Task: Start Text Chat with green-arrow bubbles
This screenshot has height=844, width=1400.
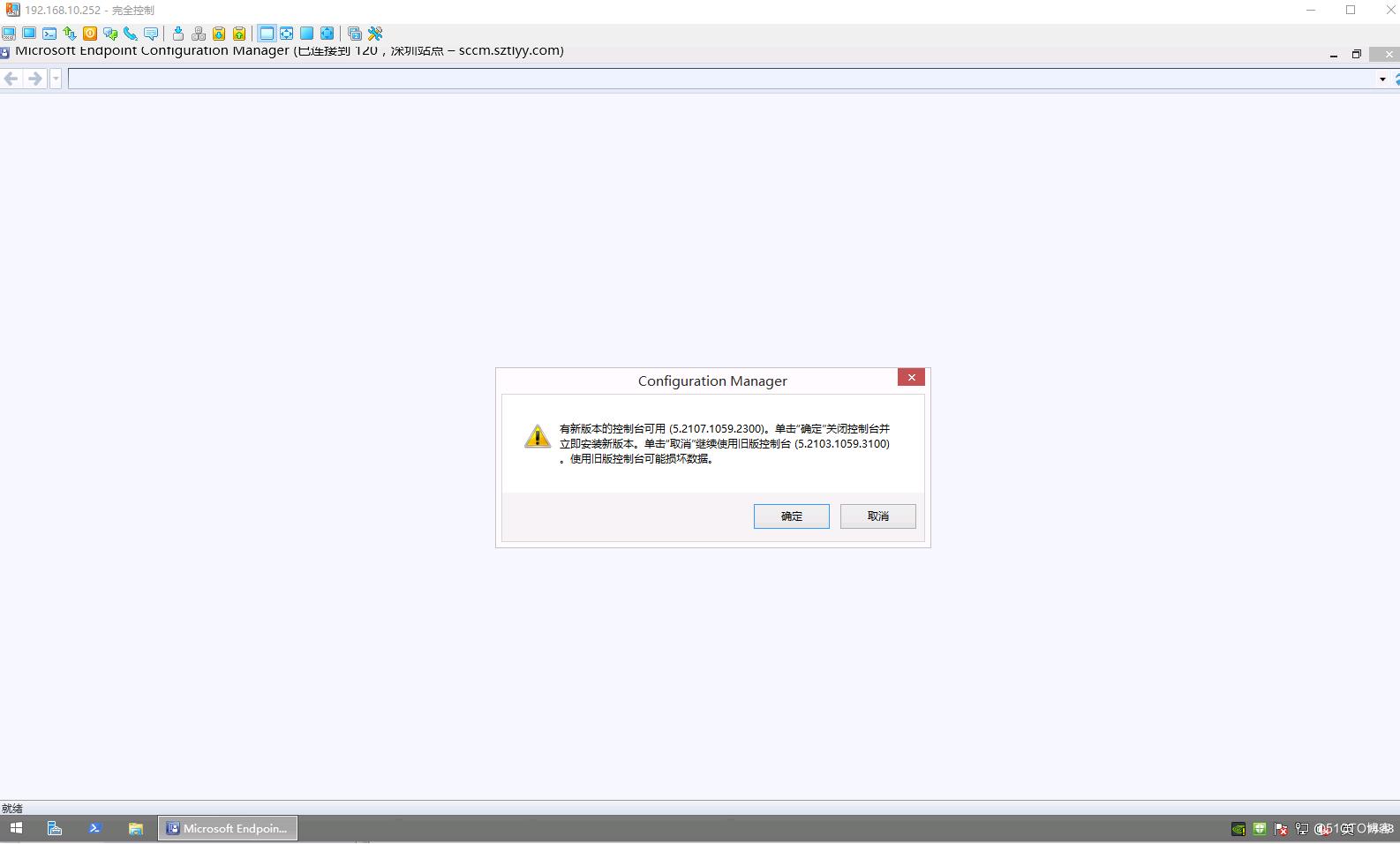Action: pyautogui.click(x=110, y=34)
